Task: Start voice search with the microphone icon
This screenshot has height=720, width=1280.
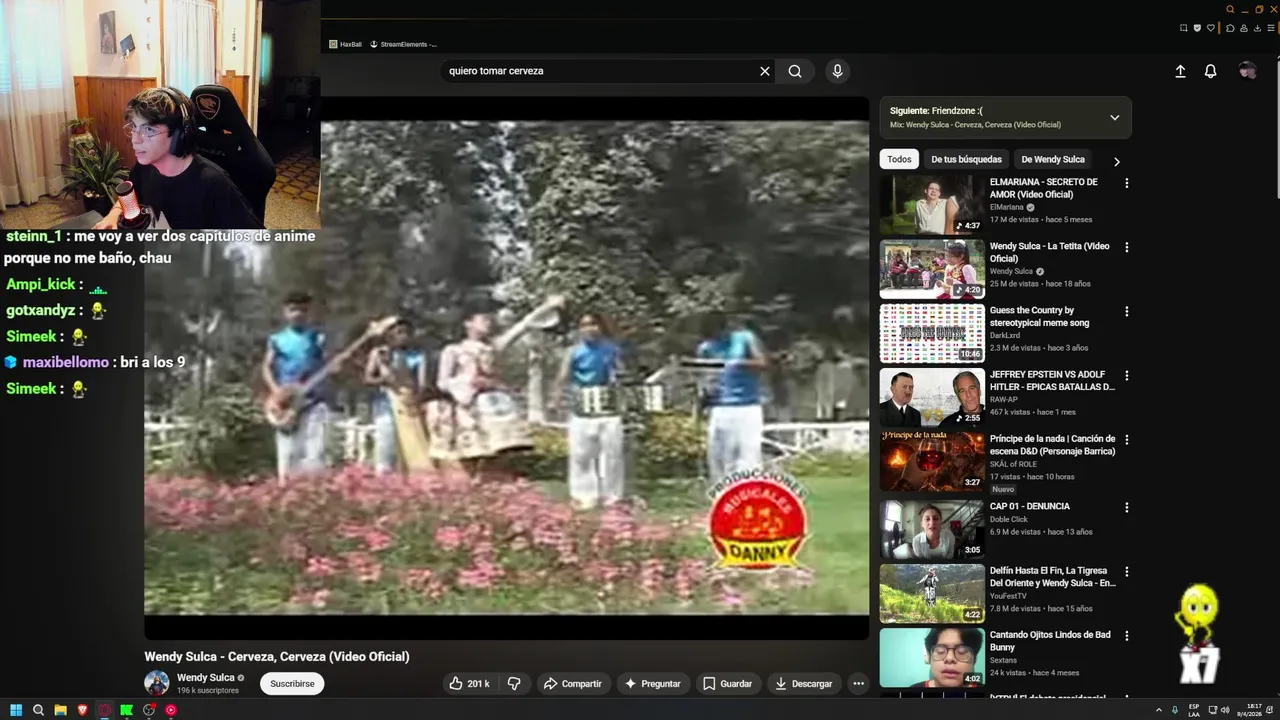Action: coord(837,71)
